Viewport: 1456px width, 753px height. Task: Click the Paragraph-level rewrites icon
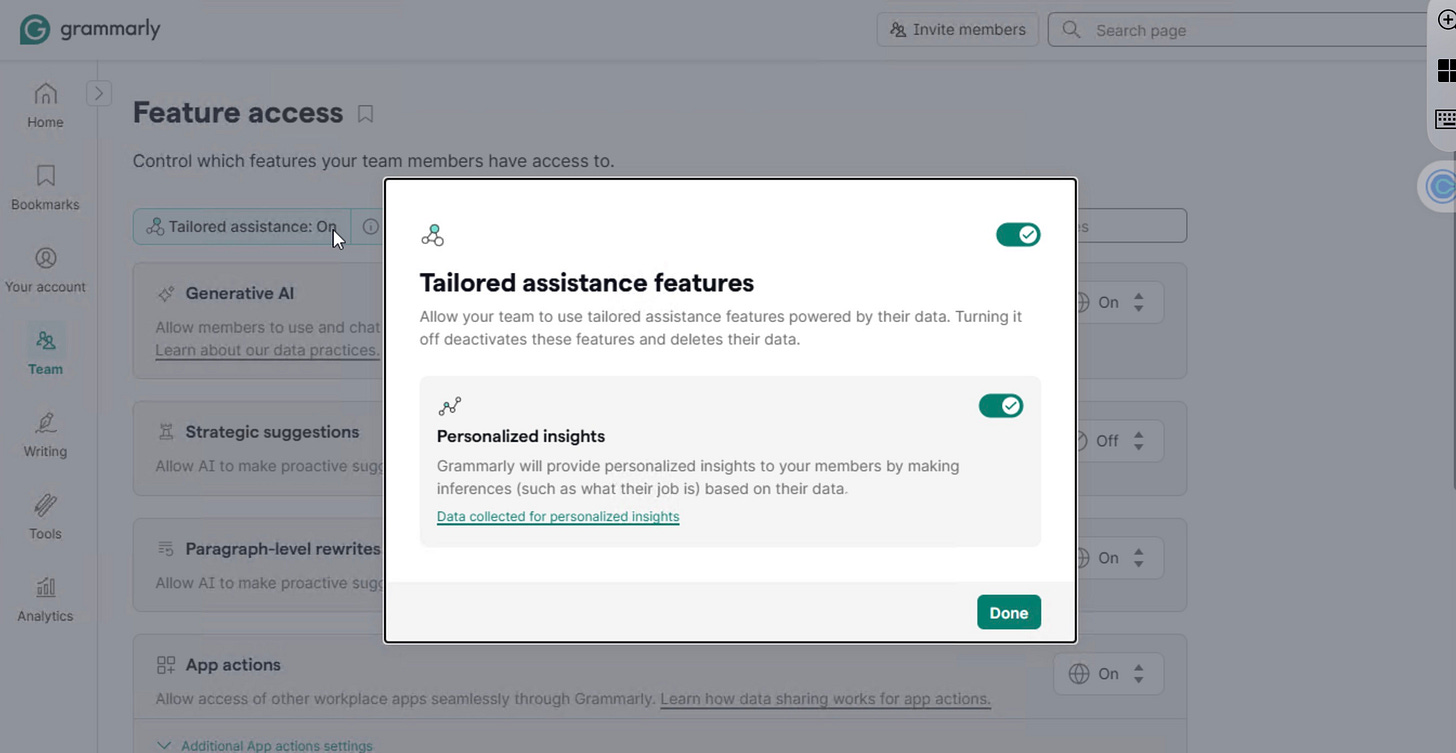click(x=166, y=549)
